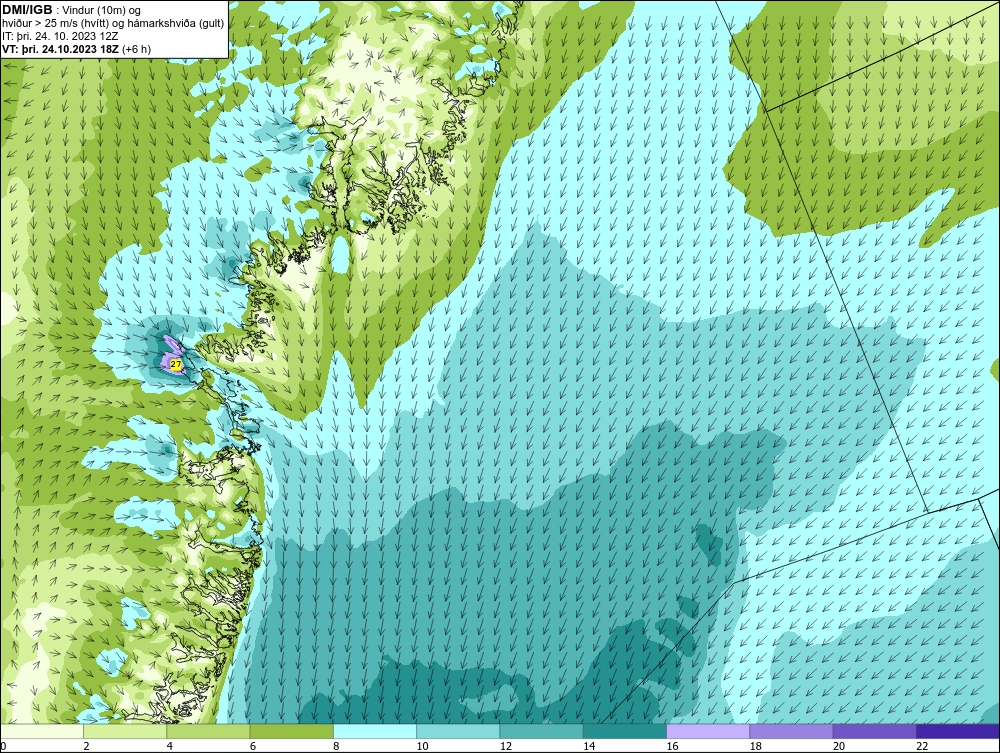The width and height of the screenshot is (1000, 753).
Task: Click the 10-12 m/s legend color swatch
Action: 458,731
